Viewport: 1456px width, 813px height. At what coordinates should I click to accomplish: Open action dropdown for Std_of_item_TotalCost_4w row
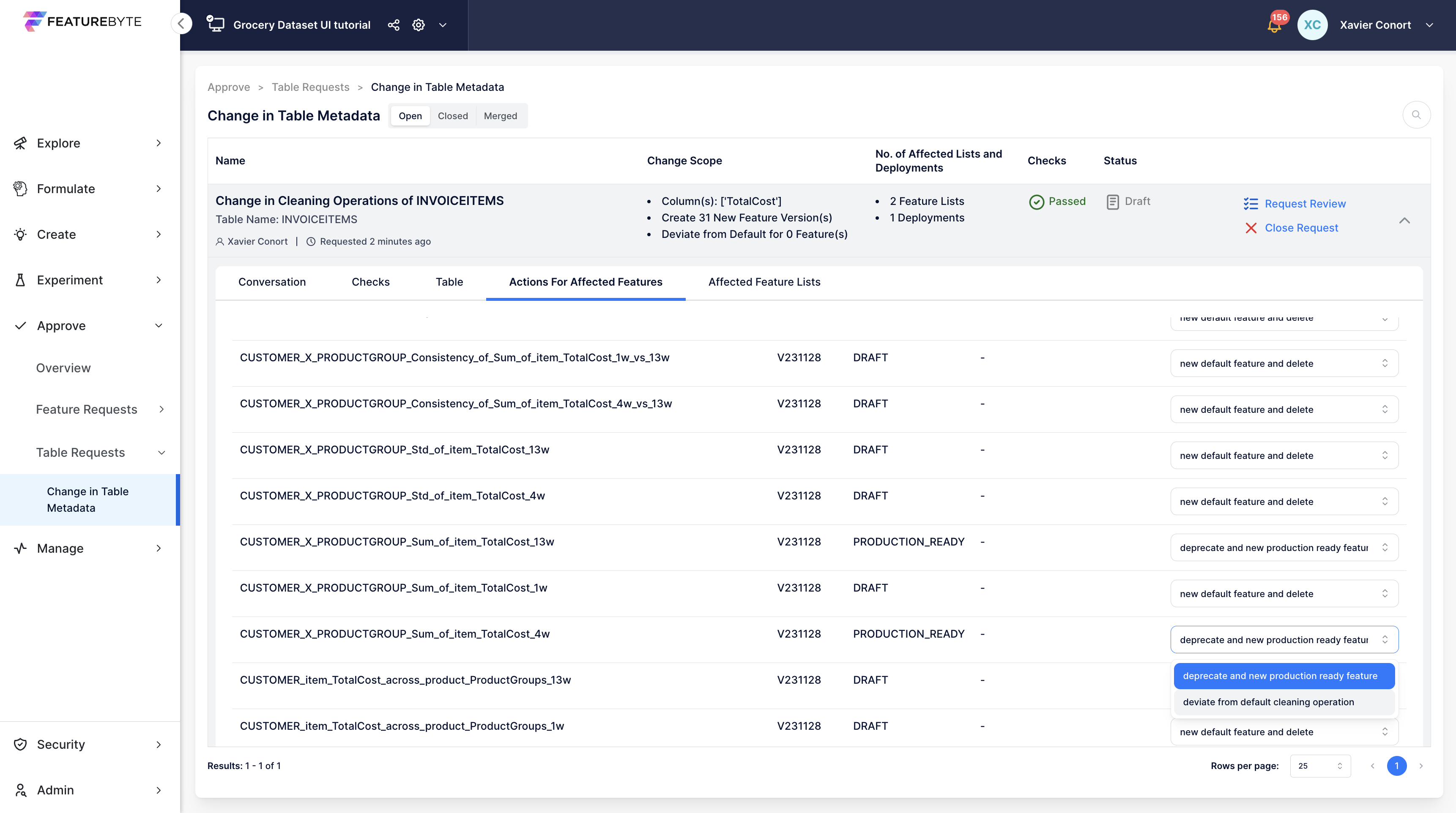click(1284, 501)
